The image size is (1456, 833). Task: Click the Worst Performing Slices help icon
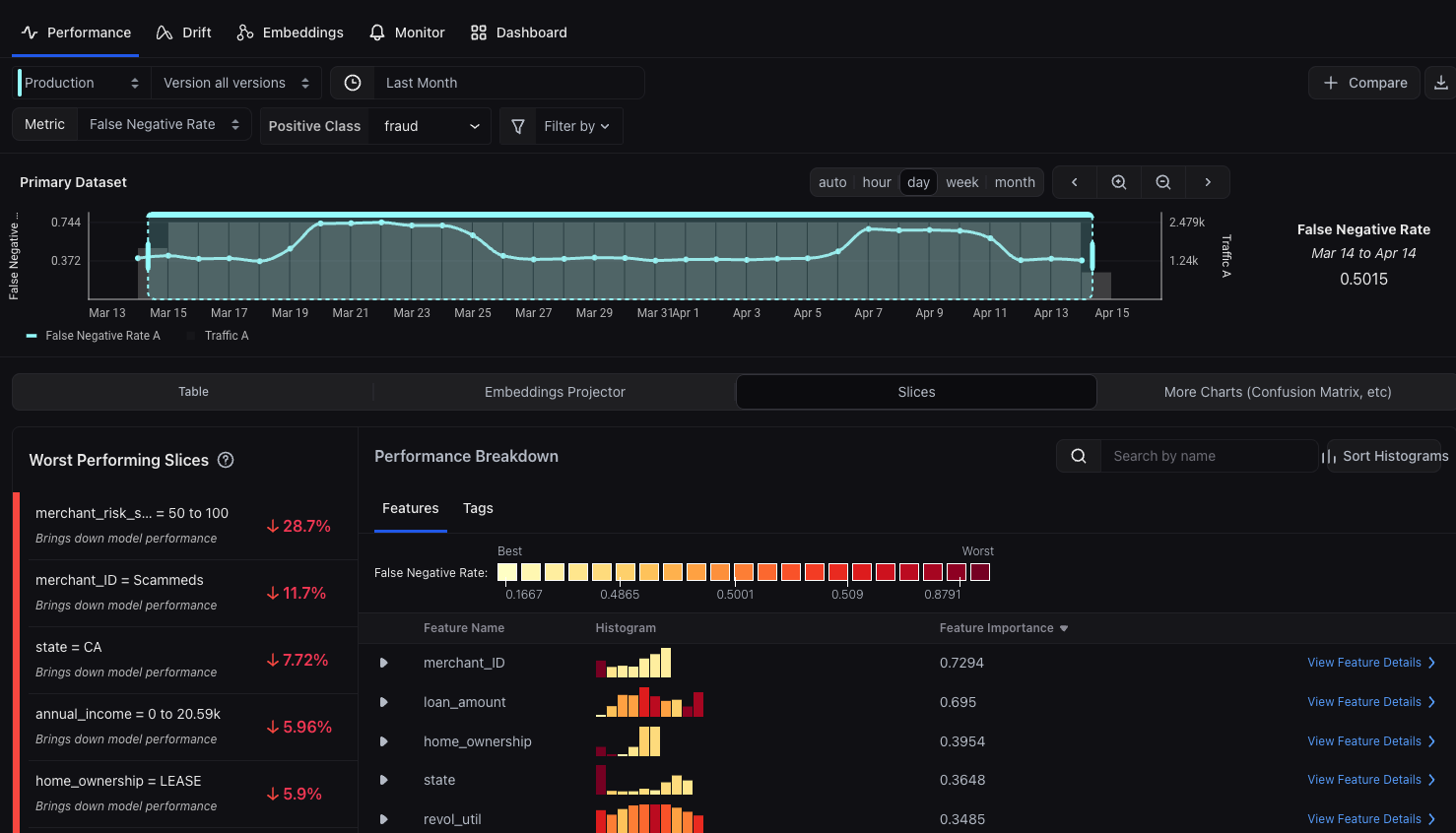tap(226, 460)
